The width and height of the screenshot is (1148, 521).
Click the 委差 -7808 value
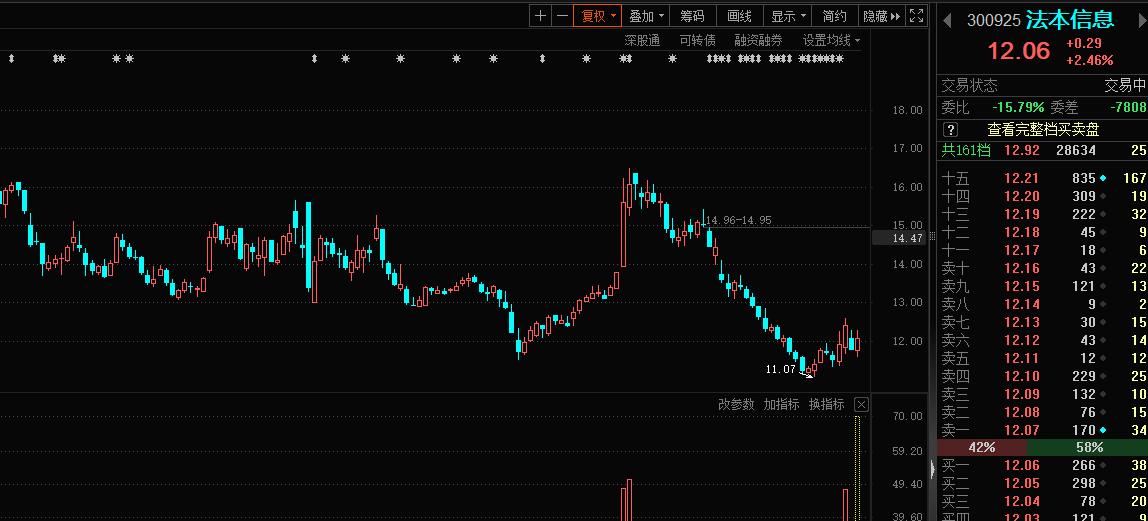tap(1128, 108)
